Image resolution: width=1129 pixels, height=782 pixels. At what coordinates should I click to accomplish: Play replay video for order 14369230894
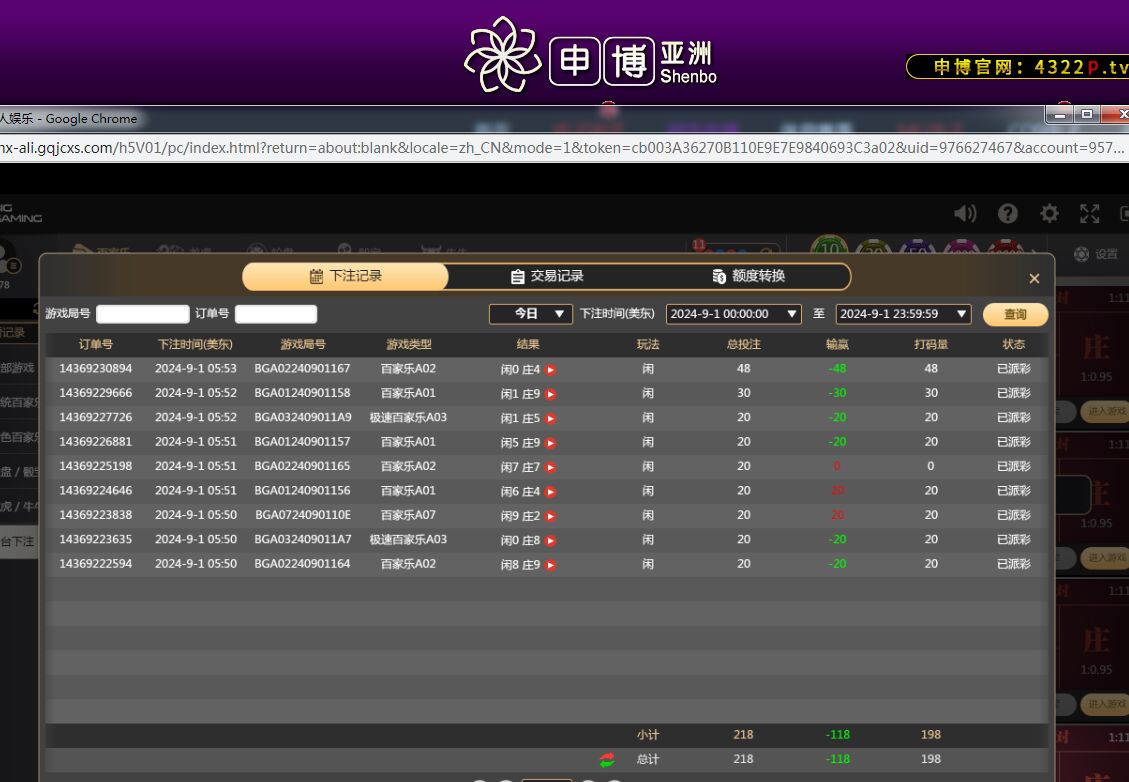click(x=550, y=370)
